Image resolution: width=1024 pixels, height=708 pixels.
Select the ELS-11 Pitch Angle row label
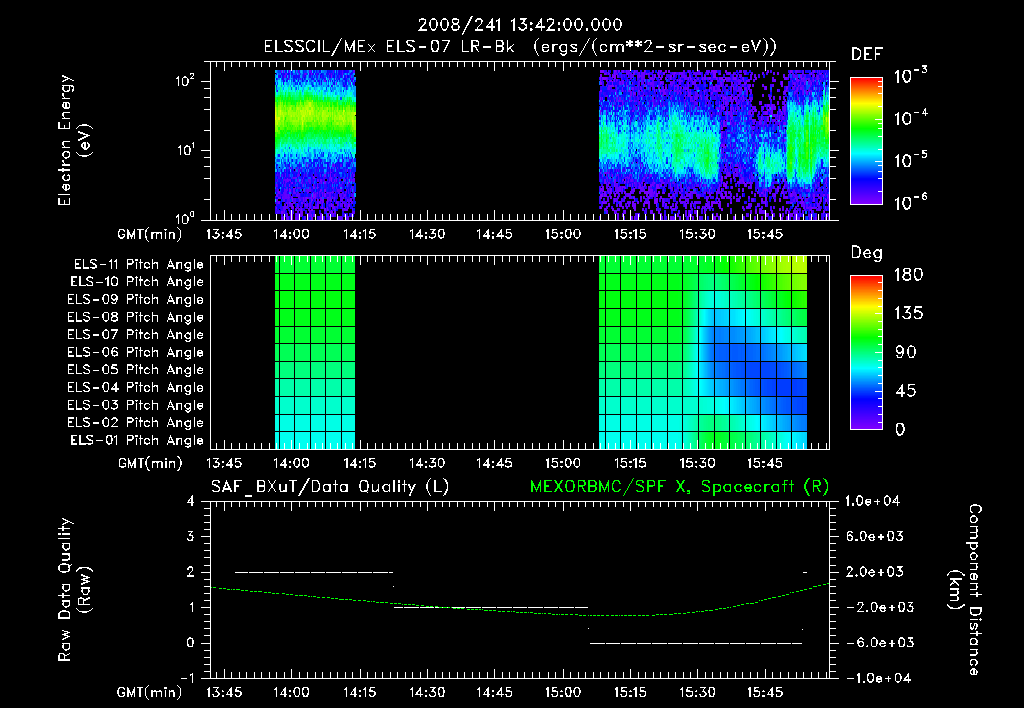pyautogui.click(x=138, y=265)
